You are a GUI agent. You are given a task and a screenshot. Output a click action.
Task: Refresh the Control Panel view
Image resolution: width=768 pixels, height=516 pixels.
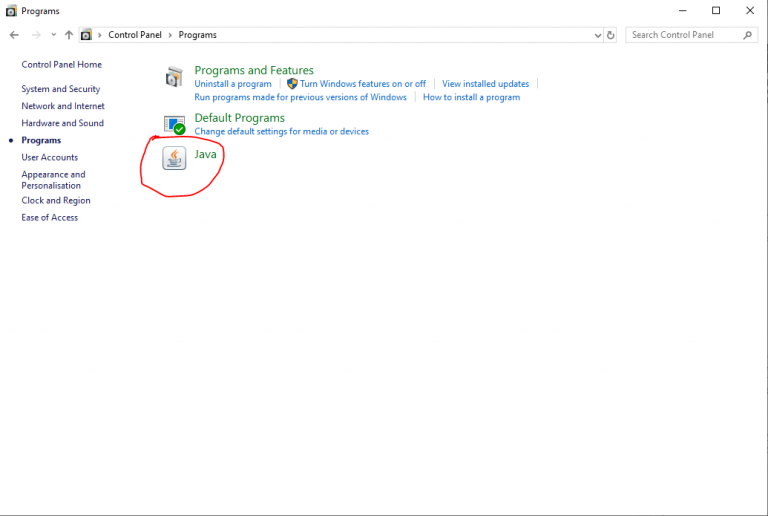tap(611, 35)
